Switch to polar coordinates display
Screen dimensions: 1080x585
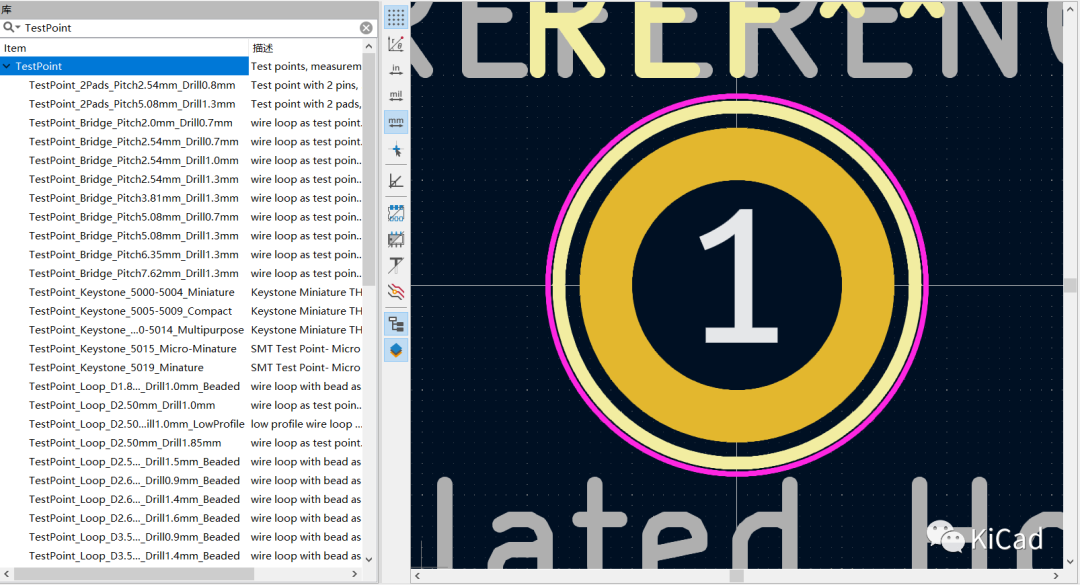pos(396,43)
